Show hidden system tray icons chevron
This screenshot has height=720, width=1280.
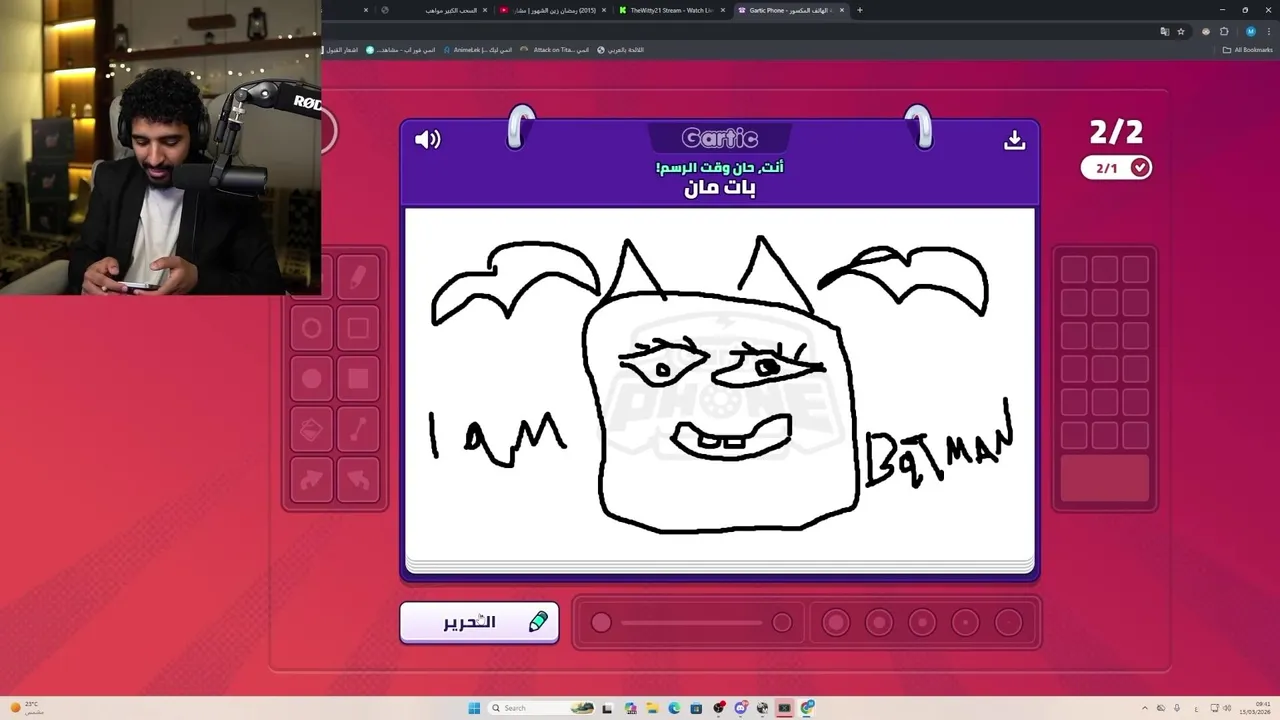pyautogui.click(x=1146, y=708)
